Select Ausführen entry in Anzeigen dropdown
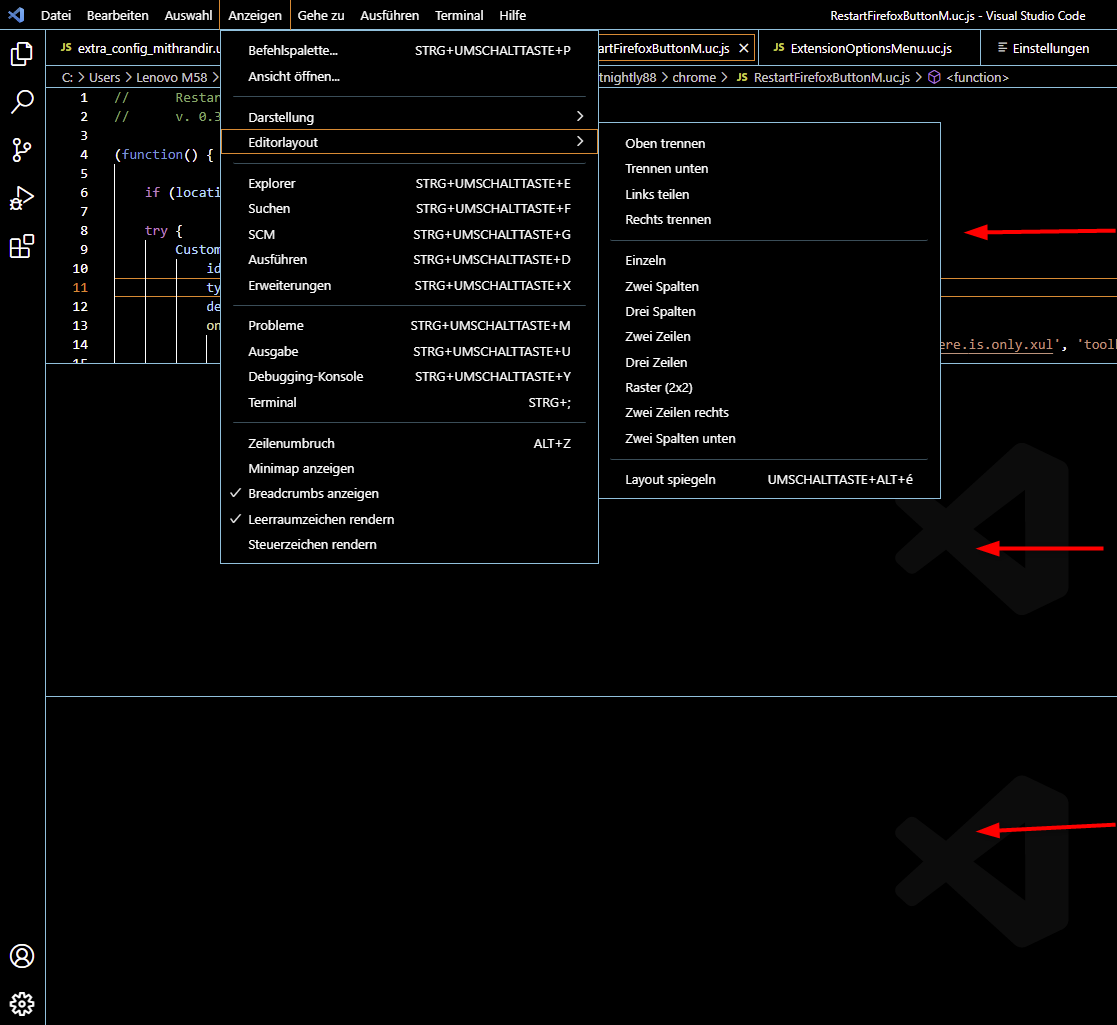This screenshot has height=1025, width=1117. tap(410, 259)
